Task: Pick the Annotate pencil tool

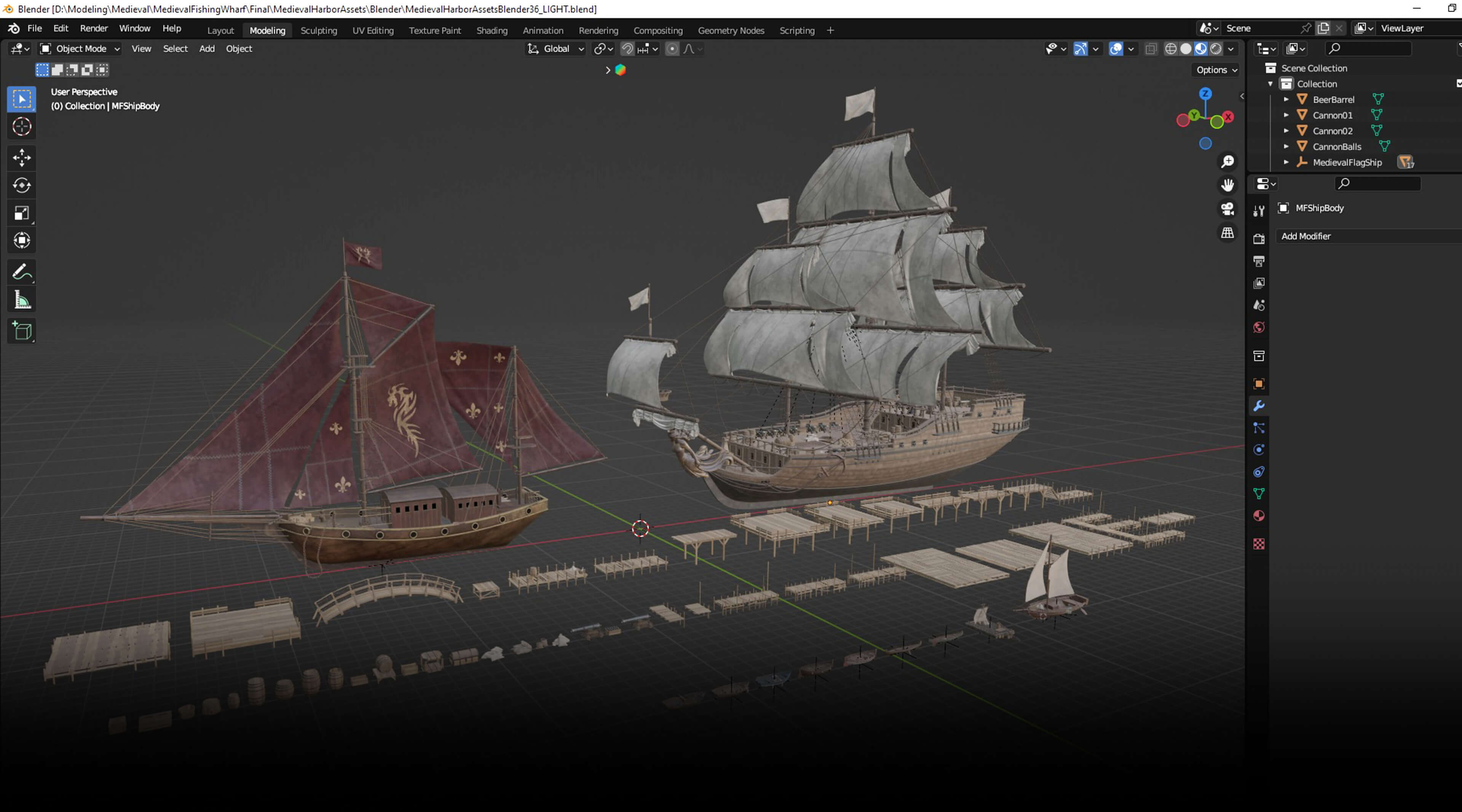Action: tap(22, 272)
